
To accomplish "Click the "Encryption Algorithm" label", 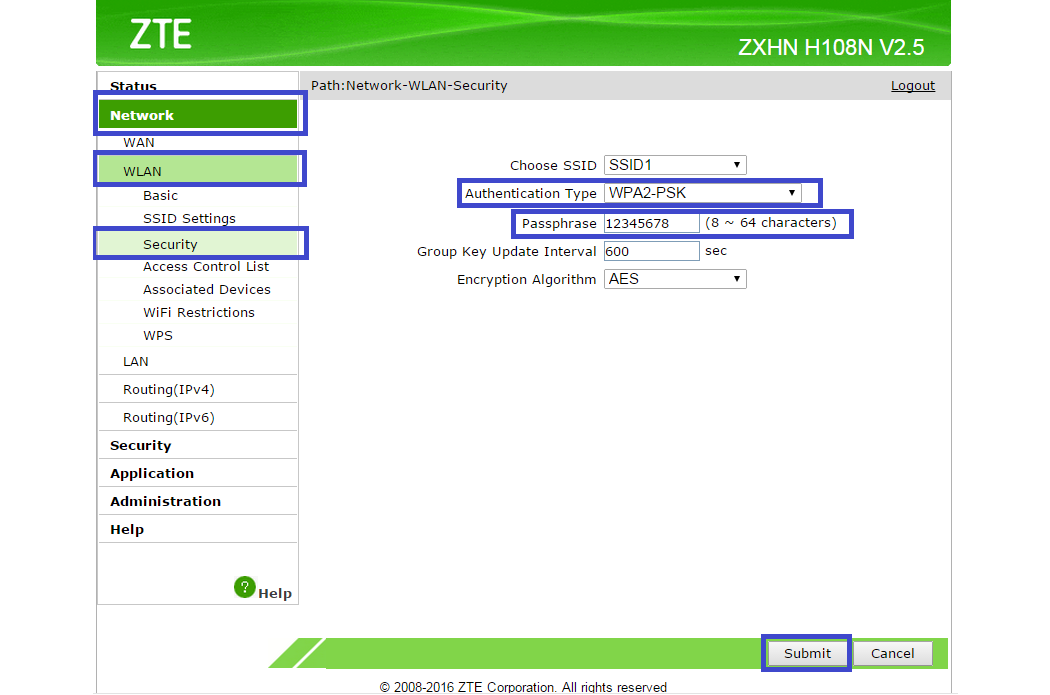I will [526, 280].
